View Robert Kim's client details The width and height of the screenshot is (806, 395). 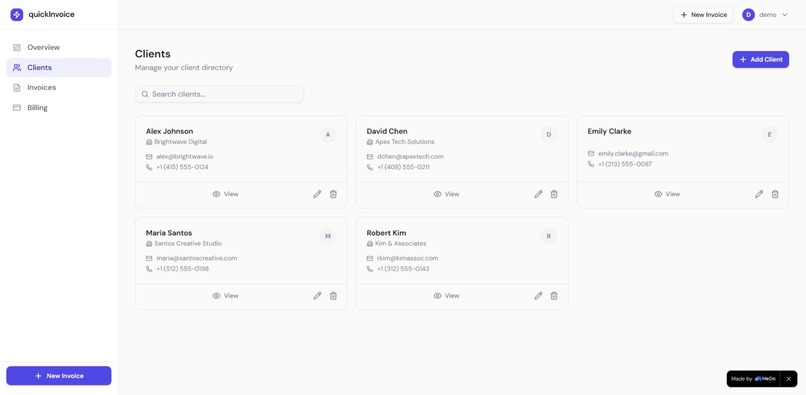[x=446, y=296]
